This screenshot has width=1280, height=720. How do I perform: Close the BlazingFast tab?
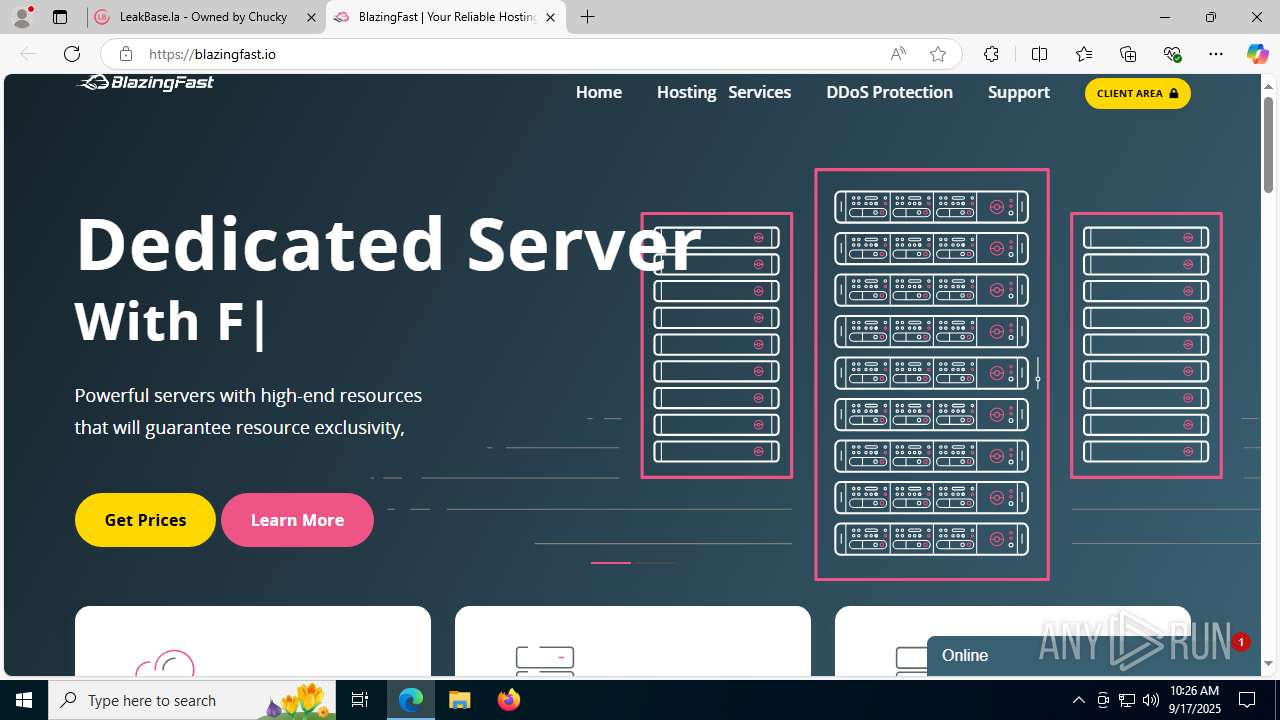coord(550,17)
